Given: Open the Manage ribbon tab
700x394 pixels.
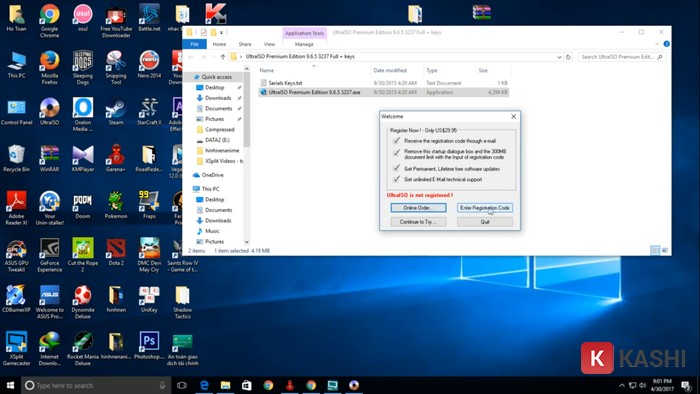Looking at the screenshot, I should pyautogui.click(x=304, y=44).
